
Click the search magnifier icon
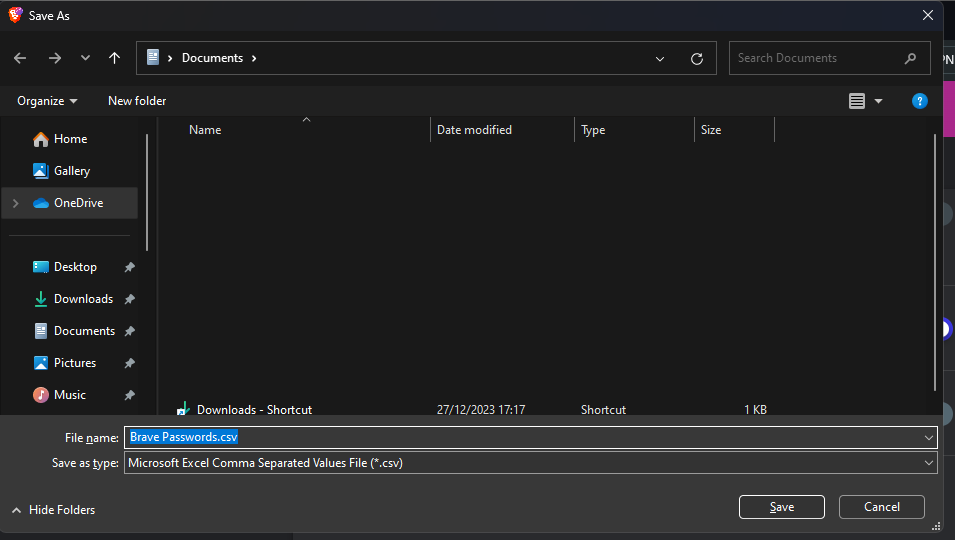[911, 58]
